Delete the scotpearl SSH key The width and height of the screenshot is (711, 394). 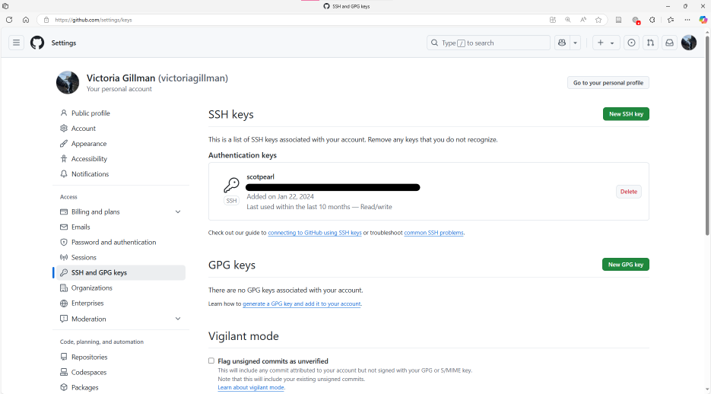[x=628, y=191]
